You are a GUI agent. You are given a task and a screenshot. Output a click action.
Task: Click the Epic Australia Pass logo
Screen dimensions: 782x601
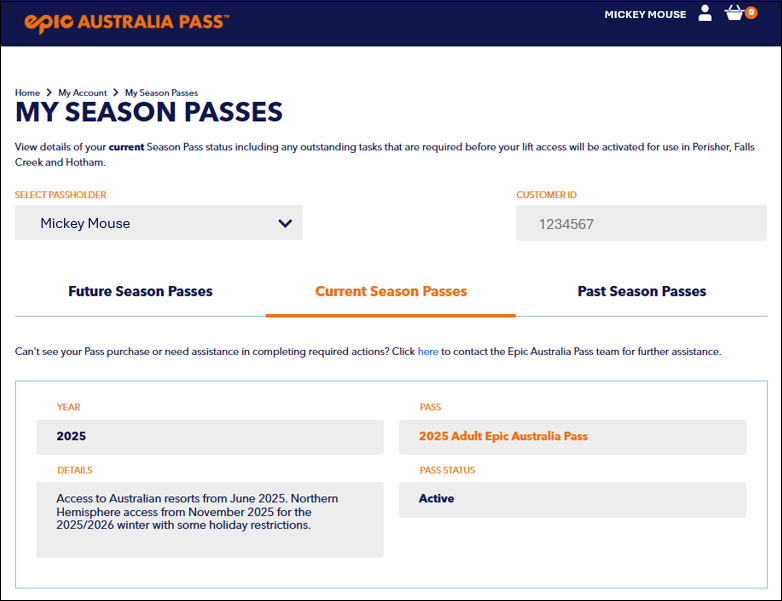coord(126,20)
